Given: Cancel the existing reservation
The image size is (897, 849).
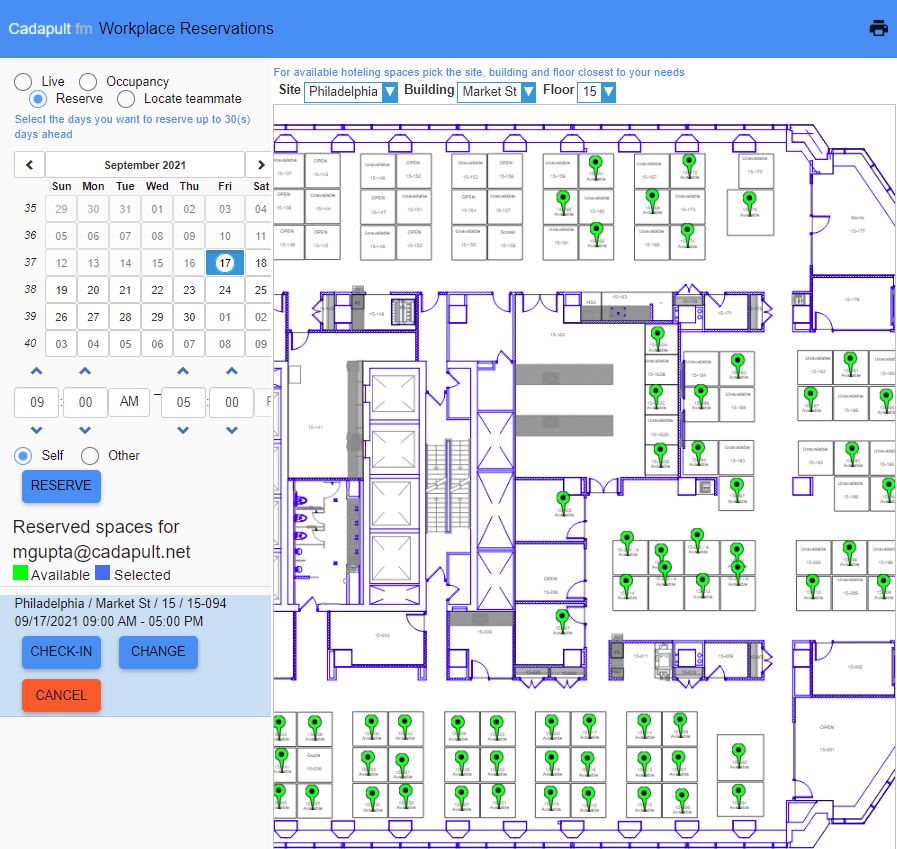Looking at the screenshot, I should (x=61, y=695).
